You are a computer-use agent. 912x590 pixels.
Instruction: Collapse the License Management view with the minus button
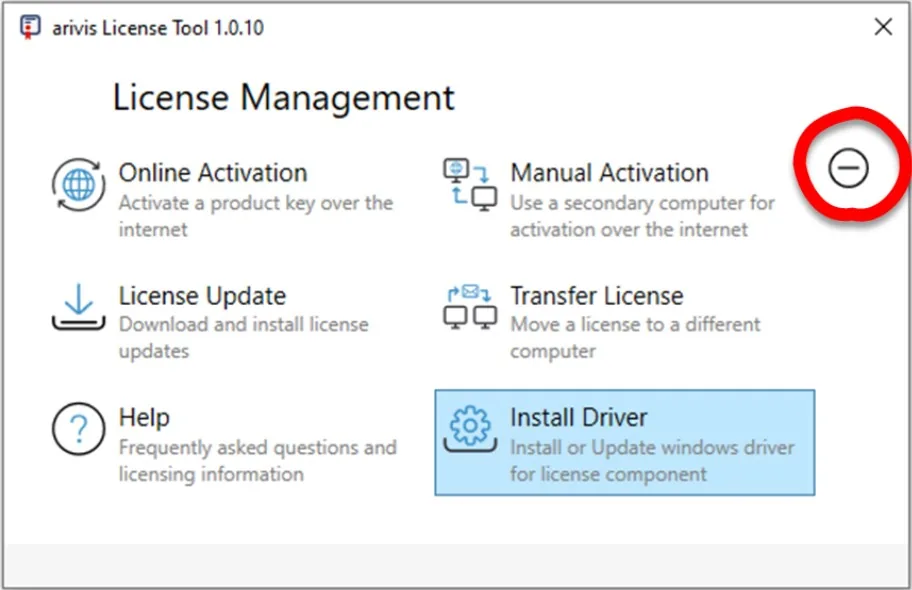[849, 167]
